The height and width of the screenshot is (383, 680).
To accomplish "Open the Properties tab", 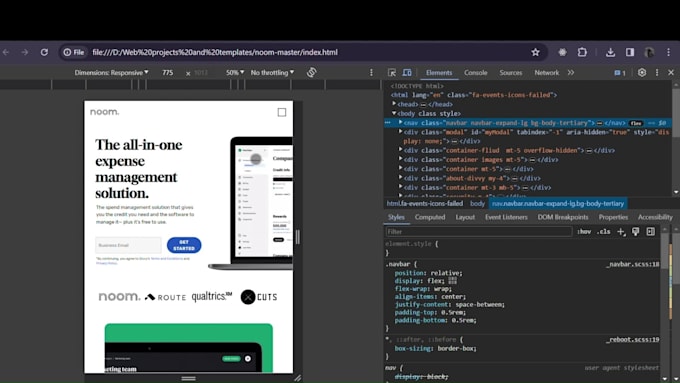I will coord(613,217).
